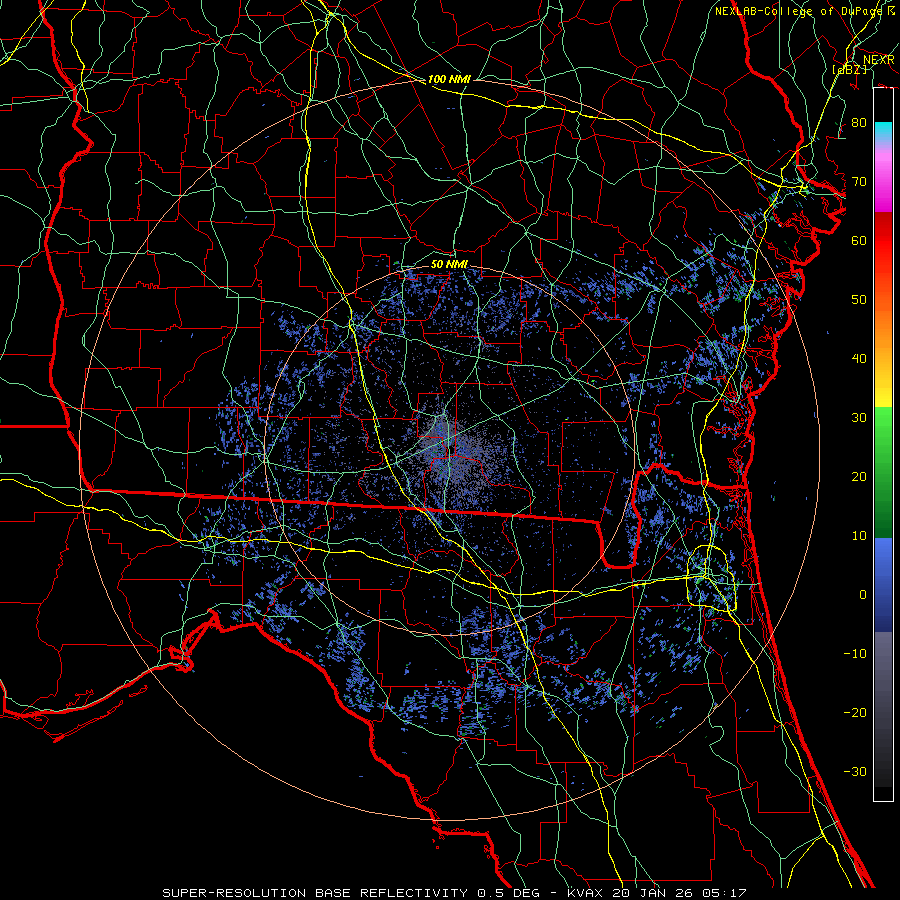900x900 pixels.
Task: Click the "-10" value on the dBZ scale
Action: pyautogui.click(x=855, y=653)
